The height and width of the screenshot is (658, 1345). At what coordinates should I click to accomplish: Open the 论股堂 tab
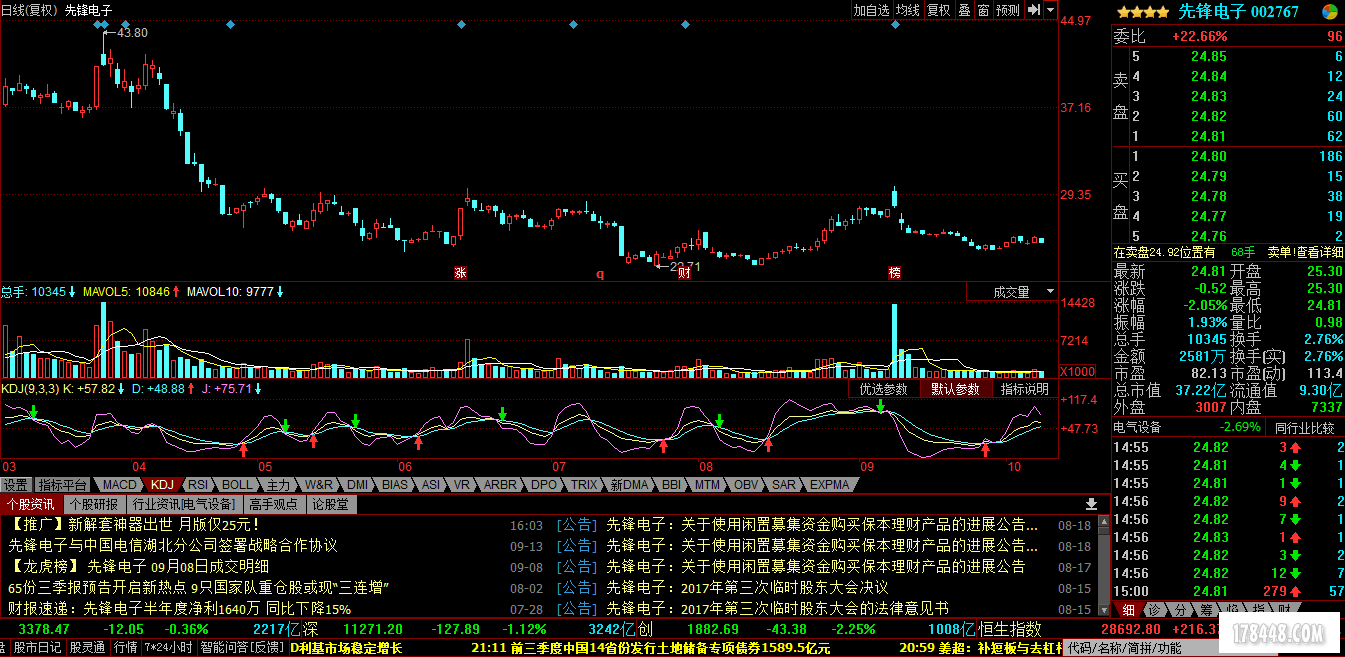click(x=330, y=504)
